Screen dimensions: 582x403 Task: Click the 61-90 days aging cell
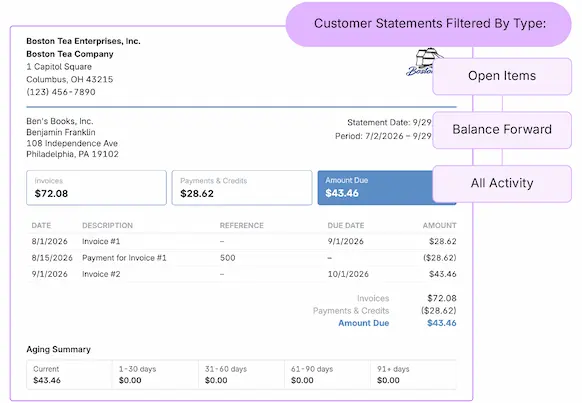pyautogui.click(x=327, y=375)
